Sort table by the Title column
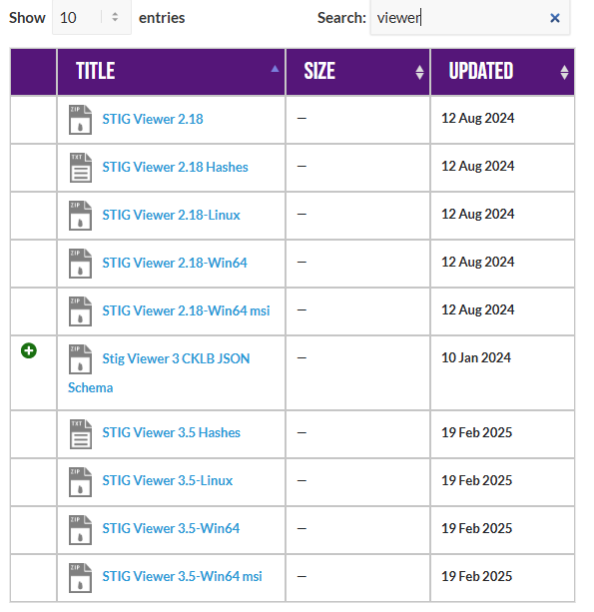Viewport: 594px width, 612px height. click(171, 72)
